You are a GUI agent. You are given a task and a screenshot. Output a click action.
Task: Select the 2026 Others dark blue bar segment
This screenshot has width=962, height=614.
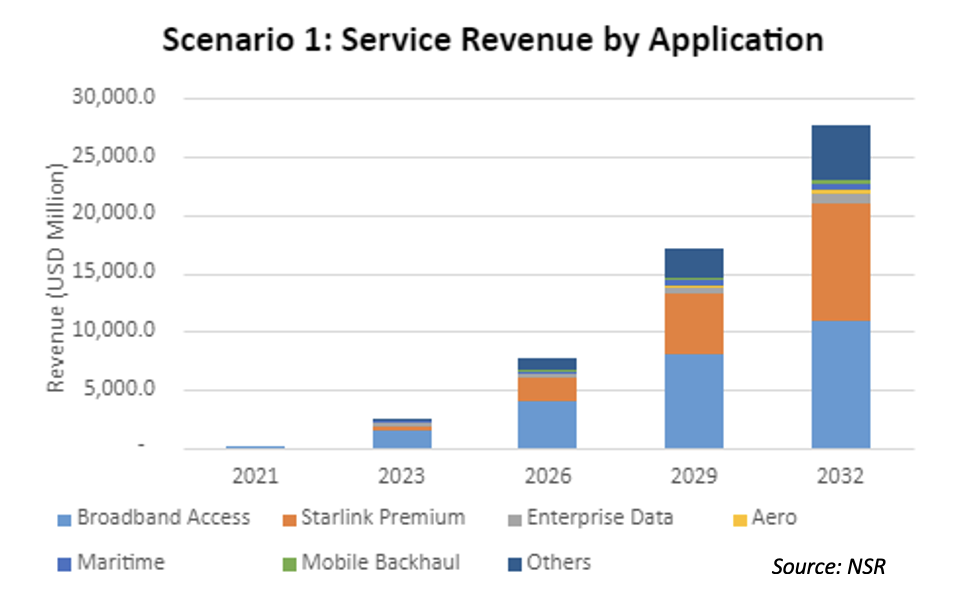(547, 364)
